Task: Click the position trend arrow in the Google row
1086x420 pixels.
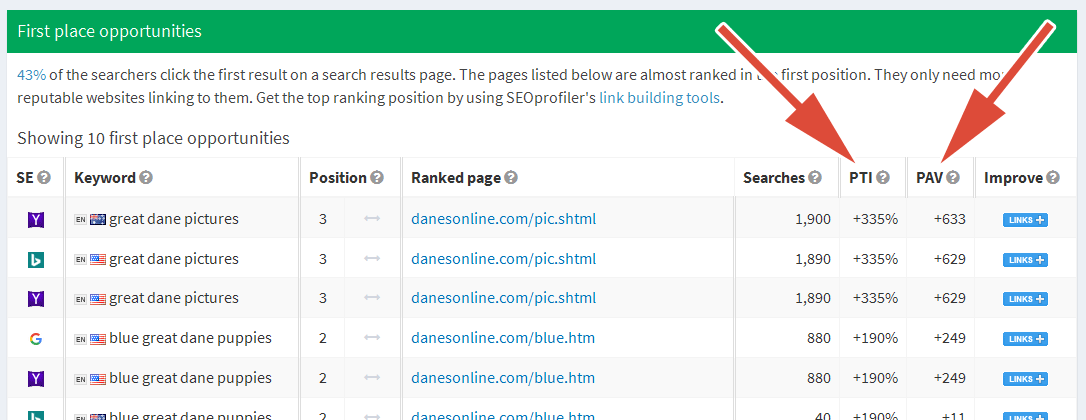Action: 373,338
